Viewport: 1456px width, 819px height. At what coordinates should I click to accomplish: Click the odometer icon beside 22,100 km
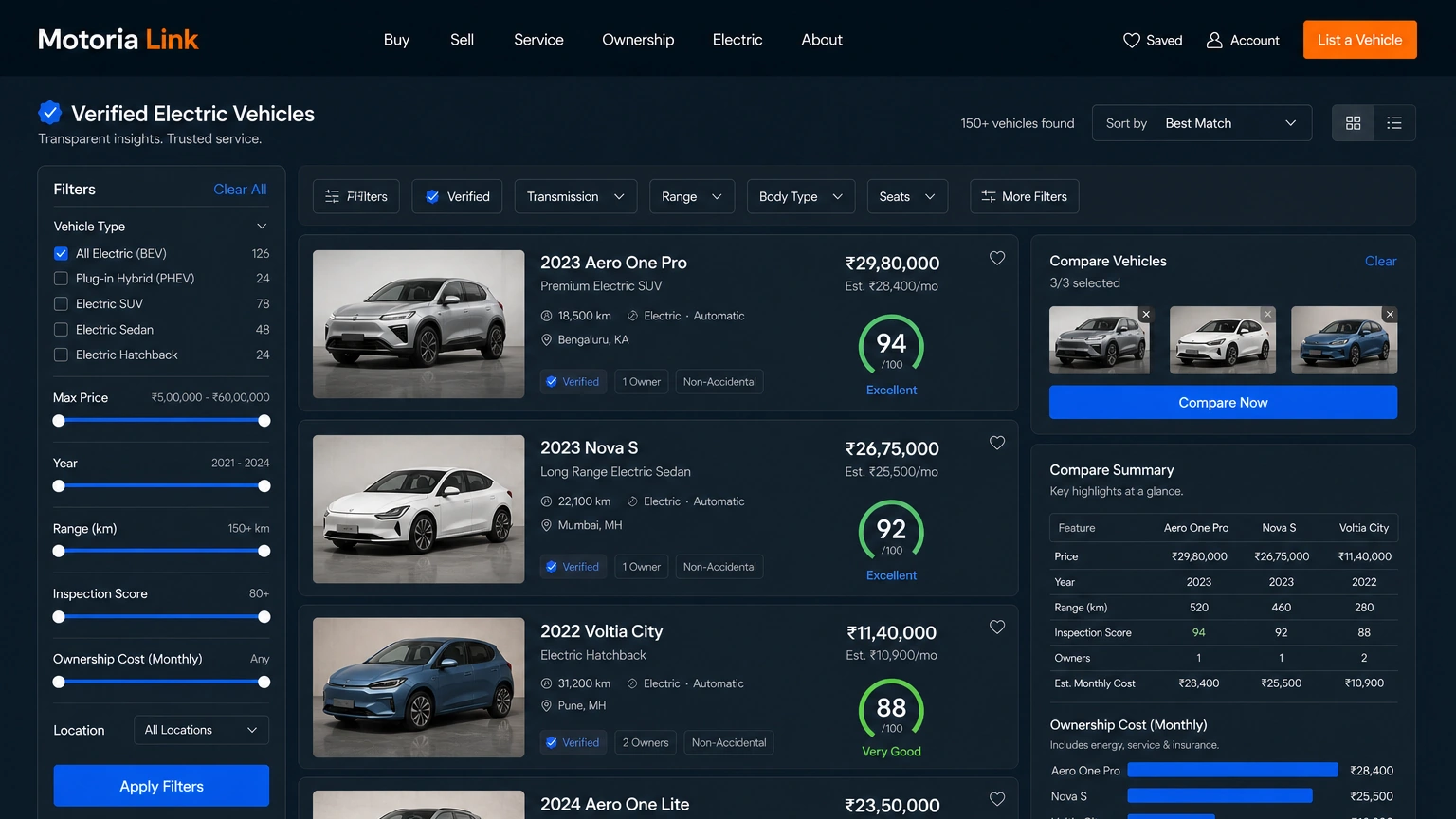pos(546,501)
